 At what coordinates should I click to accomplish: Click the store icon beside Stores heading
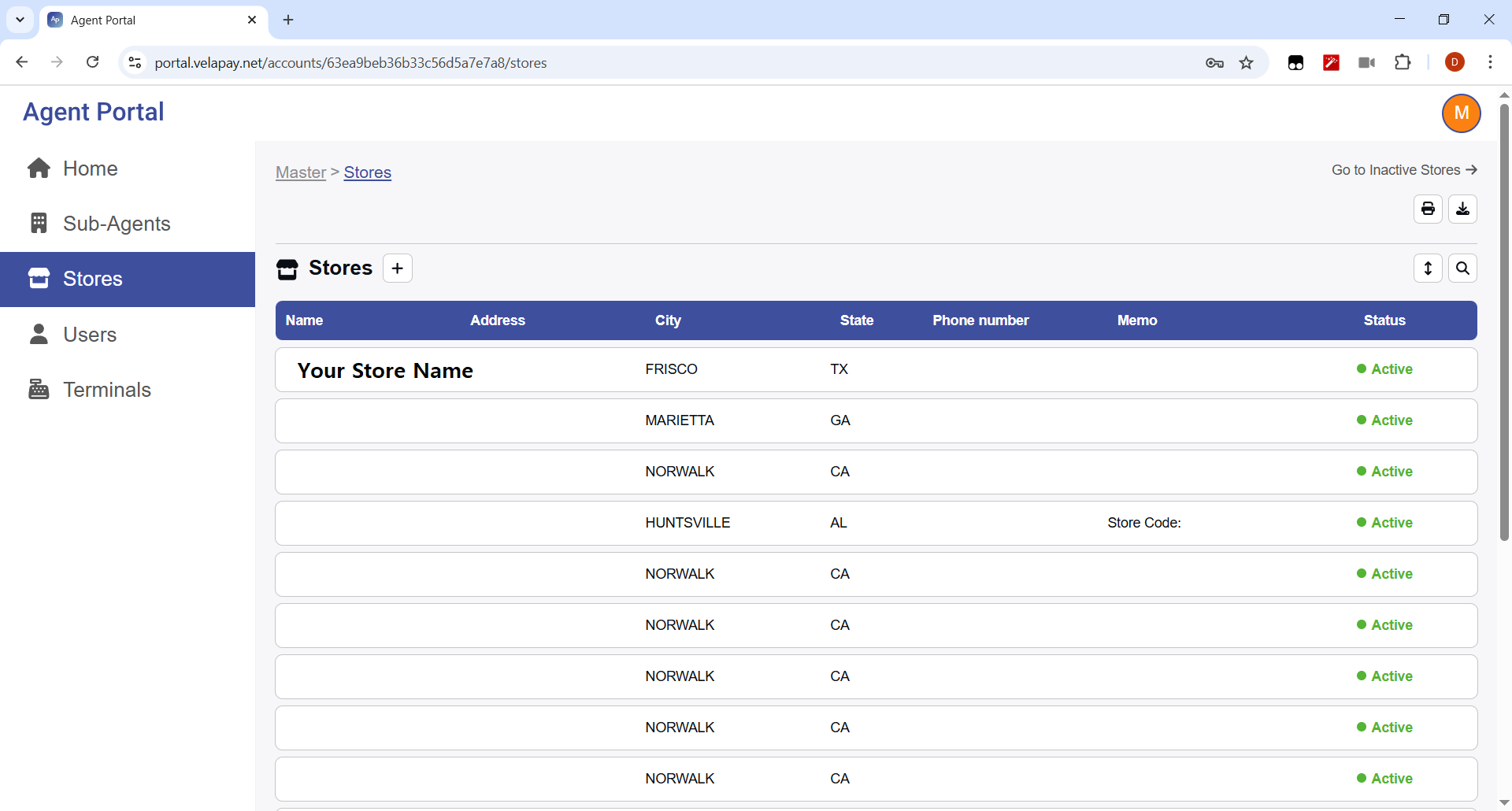point(287,269)
